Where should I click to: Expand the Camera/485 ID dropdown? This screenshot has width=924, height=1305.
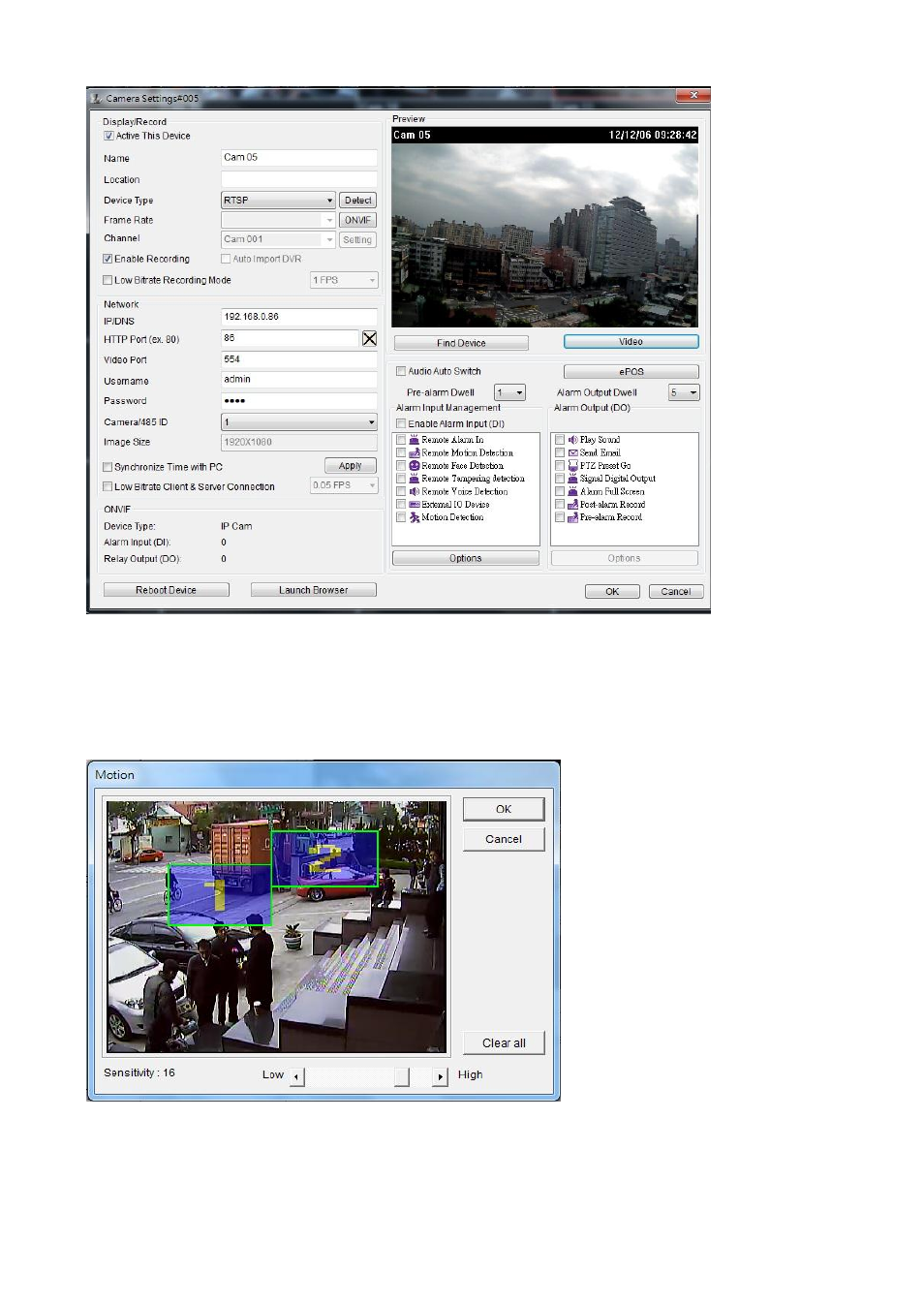(299, 422)
